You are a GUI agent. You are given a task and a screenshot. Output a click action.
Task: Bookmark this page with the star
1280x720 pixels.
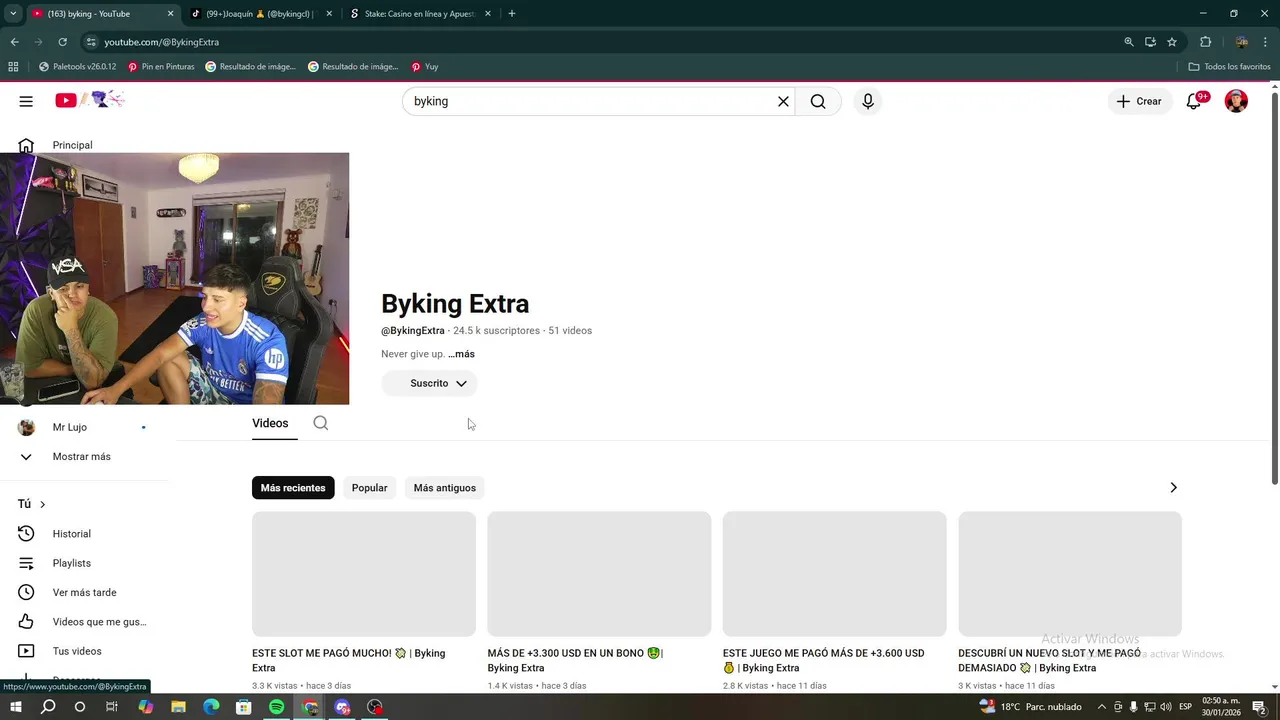pos(1172,42)
